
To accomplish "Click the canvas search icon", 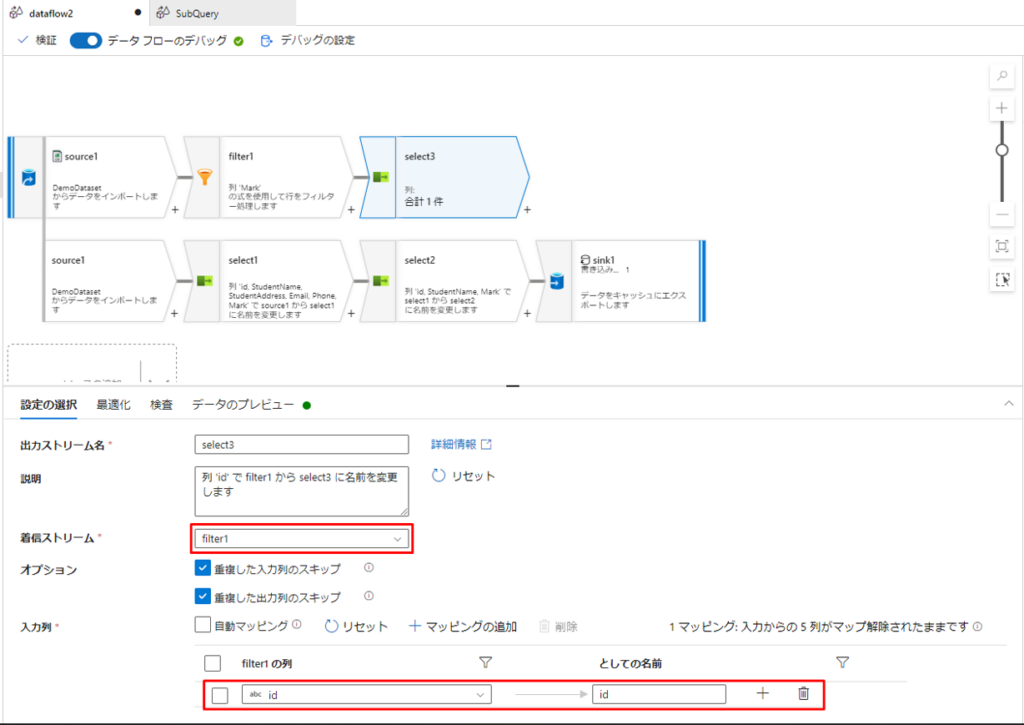I will pyautogui.click(x=1002, y=76).
